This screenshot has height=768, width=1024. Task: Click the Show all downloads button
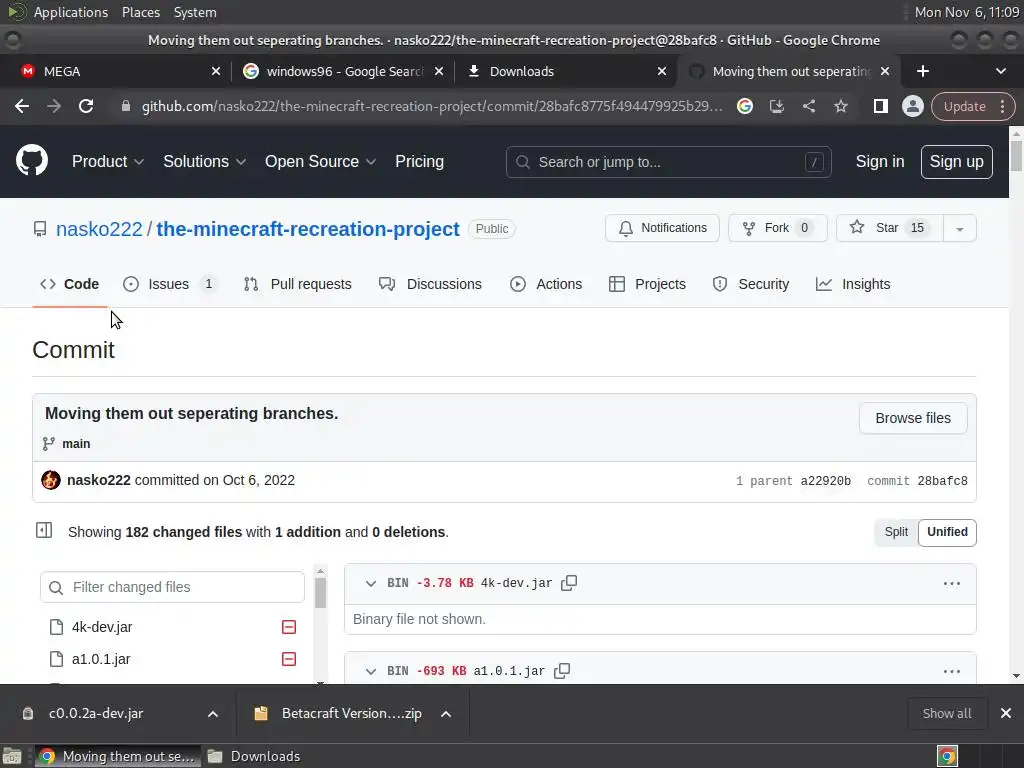pyautogui.click(x=946, y=713)
